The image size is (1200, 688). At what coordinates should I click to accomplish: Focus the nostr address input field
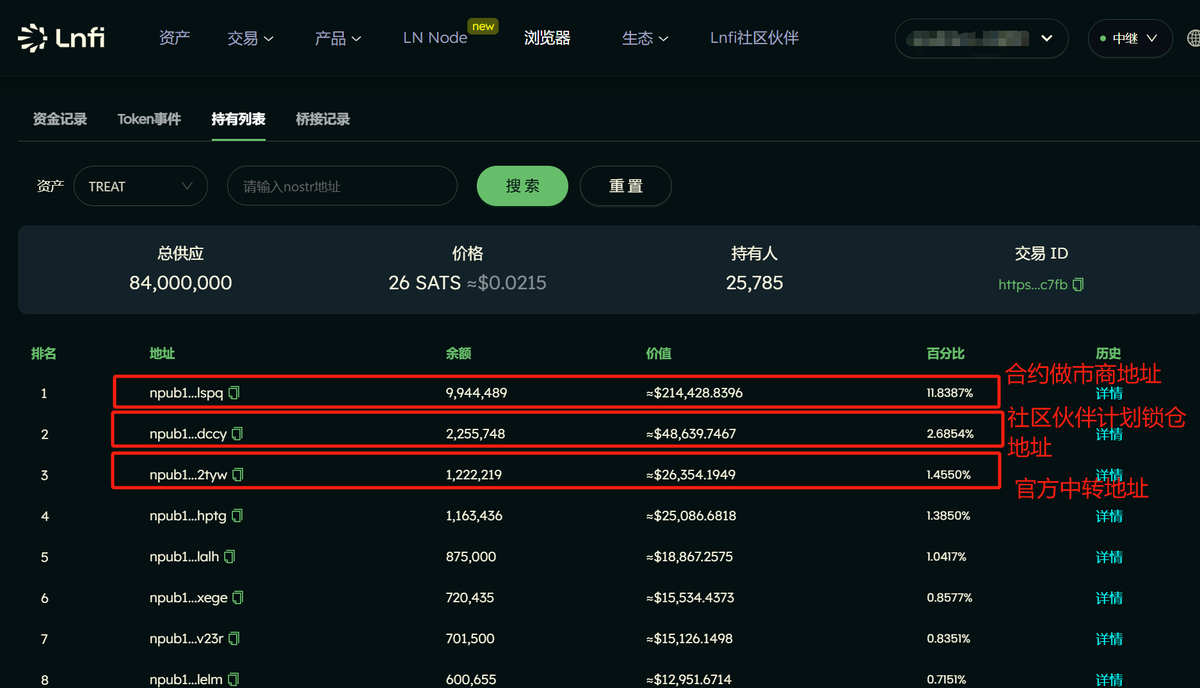342,186
